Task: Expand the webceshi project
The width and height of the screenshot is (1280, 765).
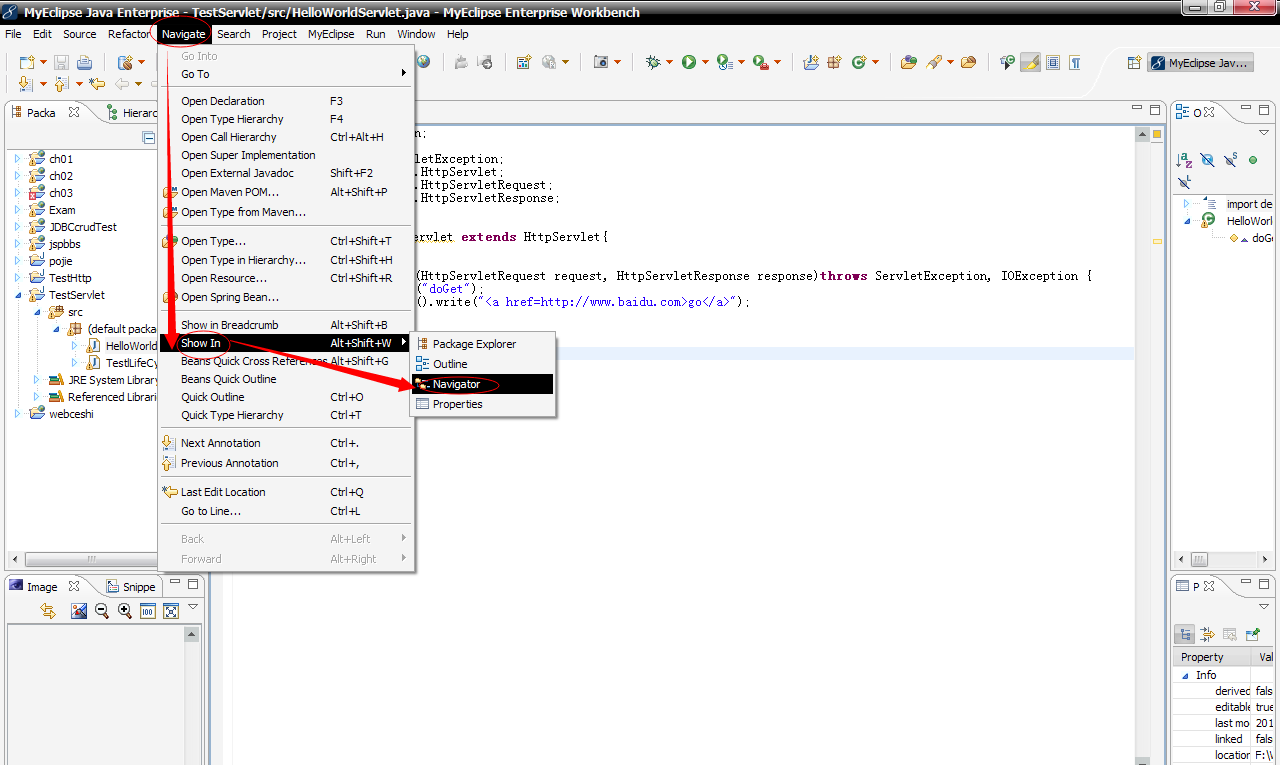Action: (17, 414)
